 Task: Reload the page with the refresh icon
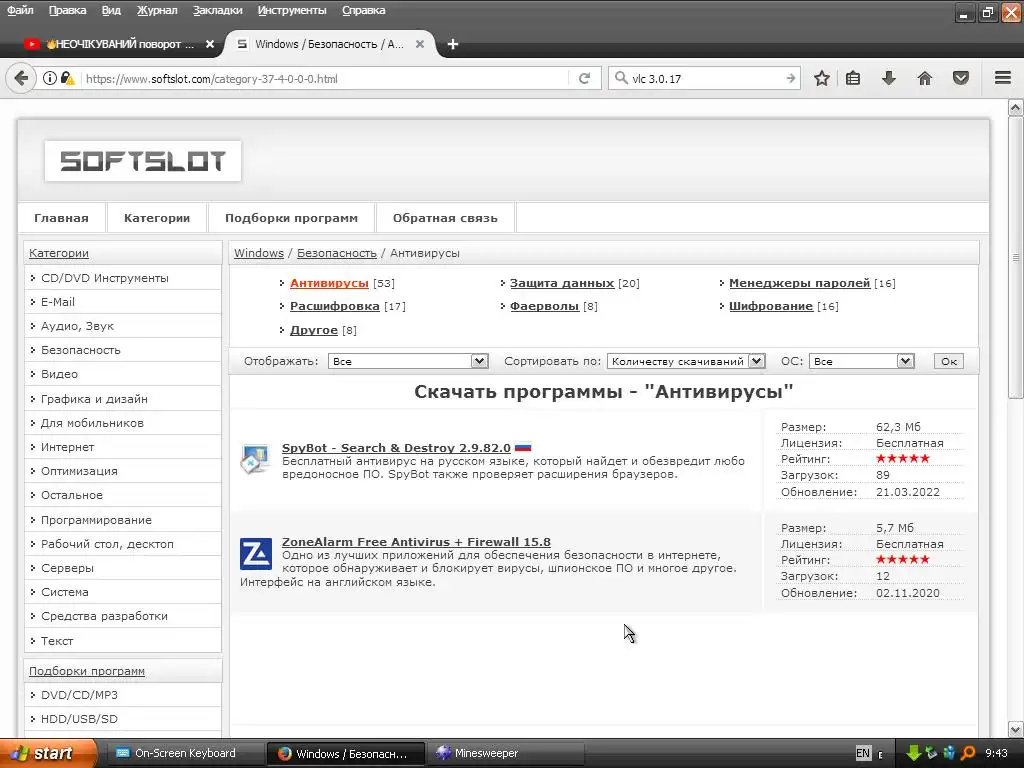(x=584, y=78)
